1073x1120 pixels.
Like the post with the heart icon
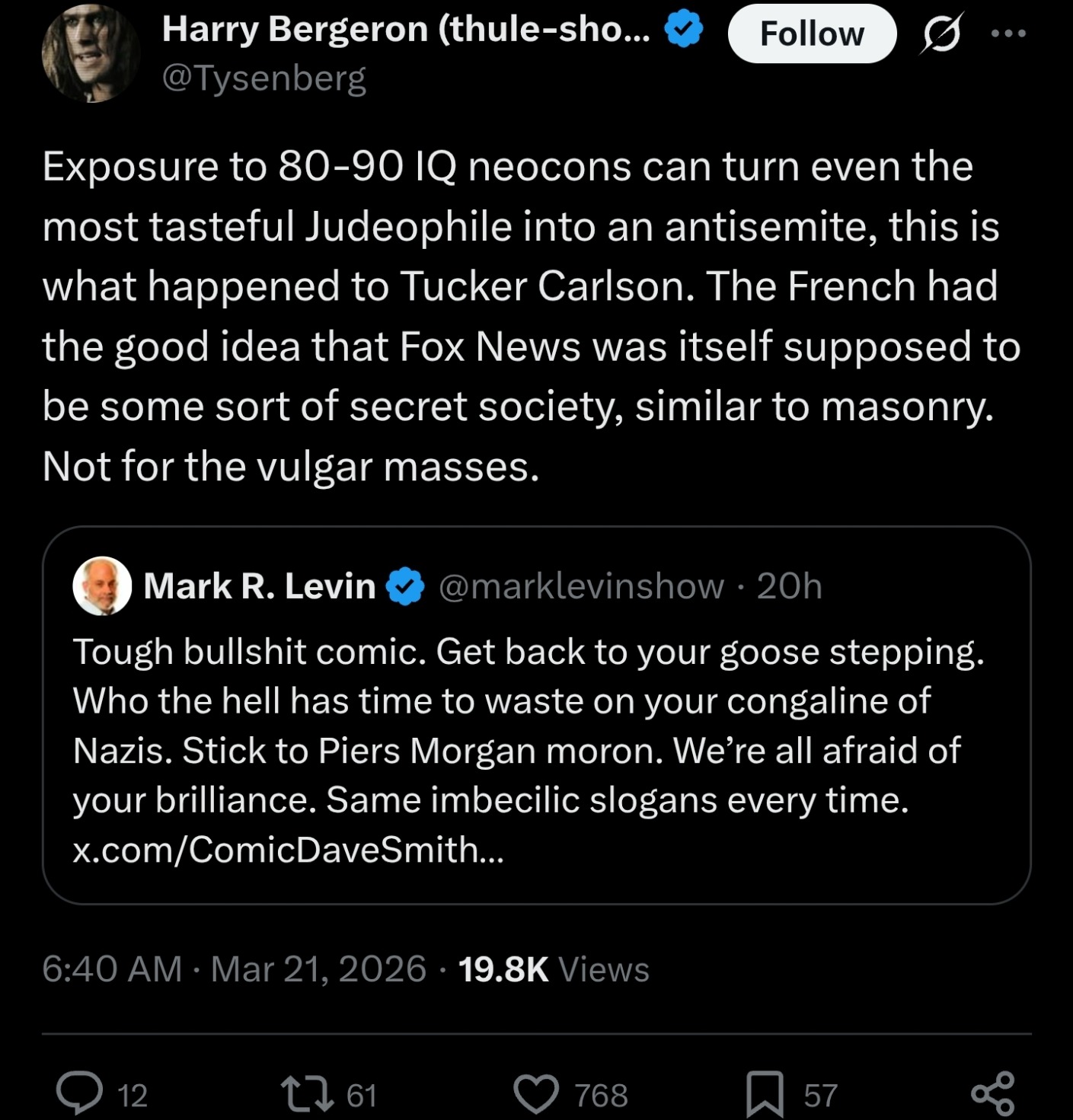(537, 1093)
